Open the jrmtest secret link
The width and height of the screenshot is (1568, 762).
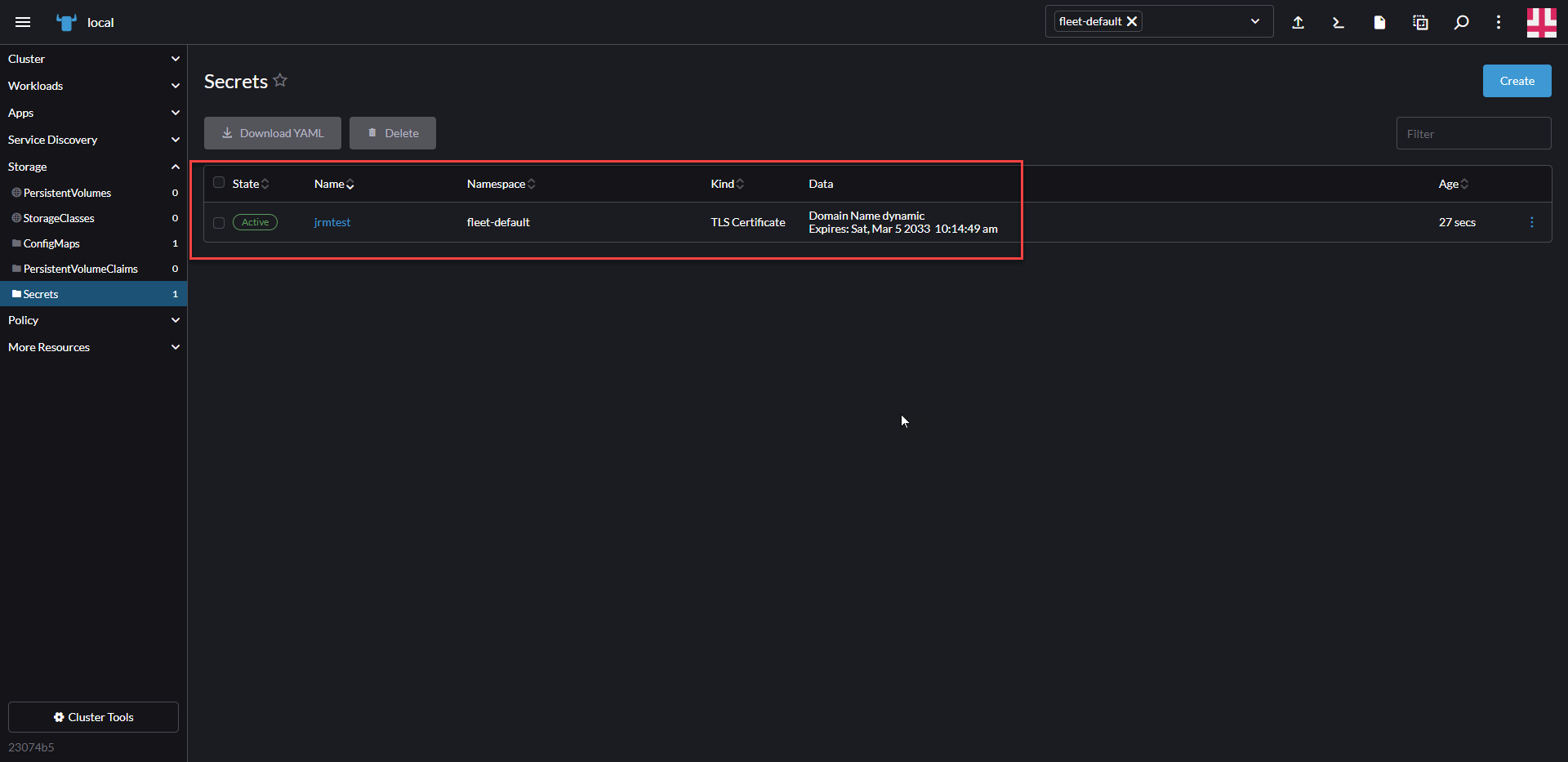coord(332,222)
